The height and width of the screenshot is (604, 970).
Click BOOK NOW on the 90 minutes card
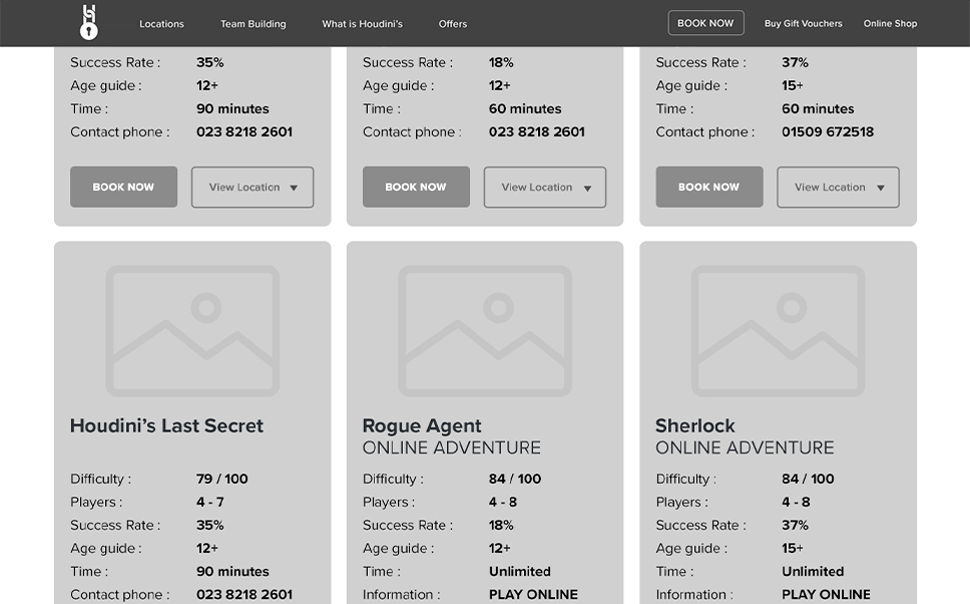click(123, 187)
